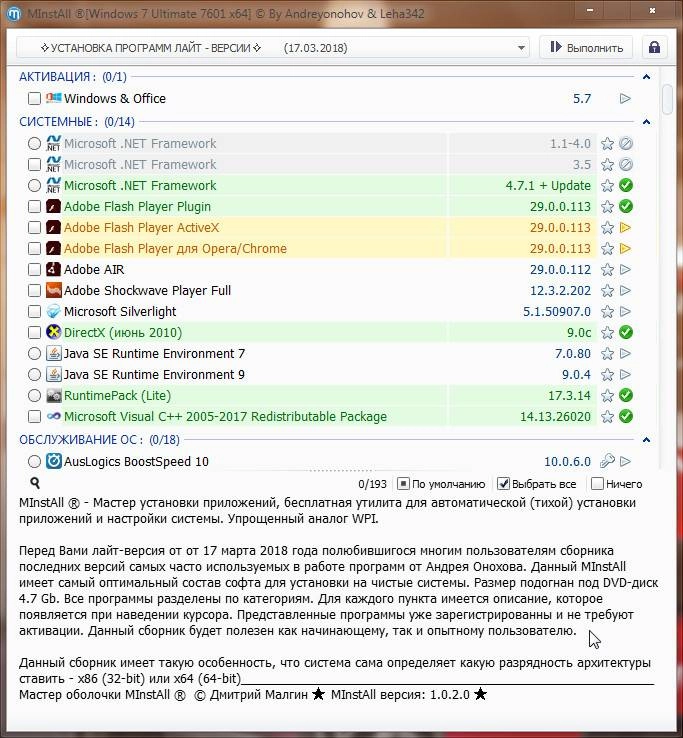Star the Java SE Runtime Environment 9 entry
Viewport: 683px width, 738px height.
click(x=607, y=375)
